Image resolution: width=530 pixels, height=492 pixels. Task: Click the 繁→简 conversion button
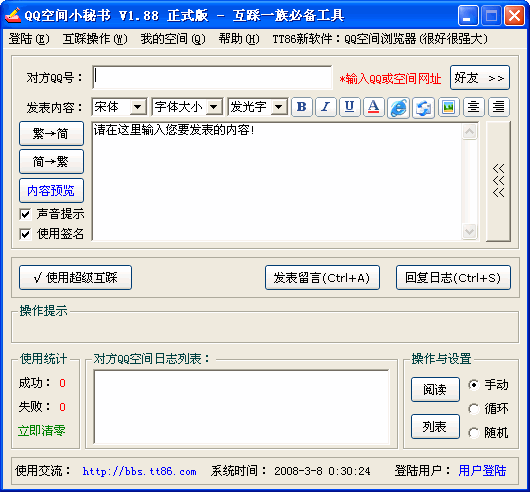pos(51,133)
